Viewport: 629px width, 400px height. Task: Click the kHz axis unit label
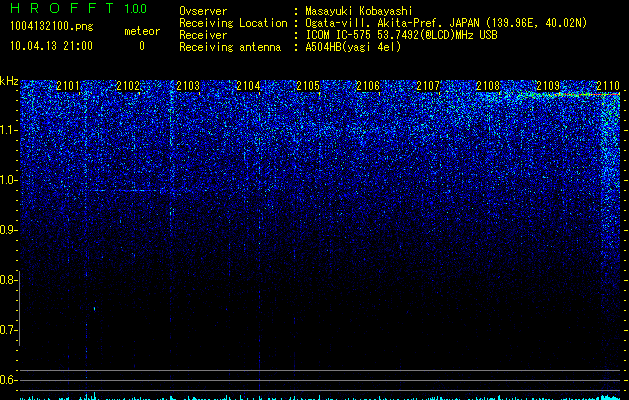(9, 81)
